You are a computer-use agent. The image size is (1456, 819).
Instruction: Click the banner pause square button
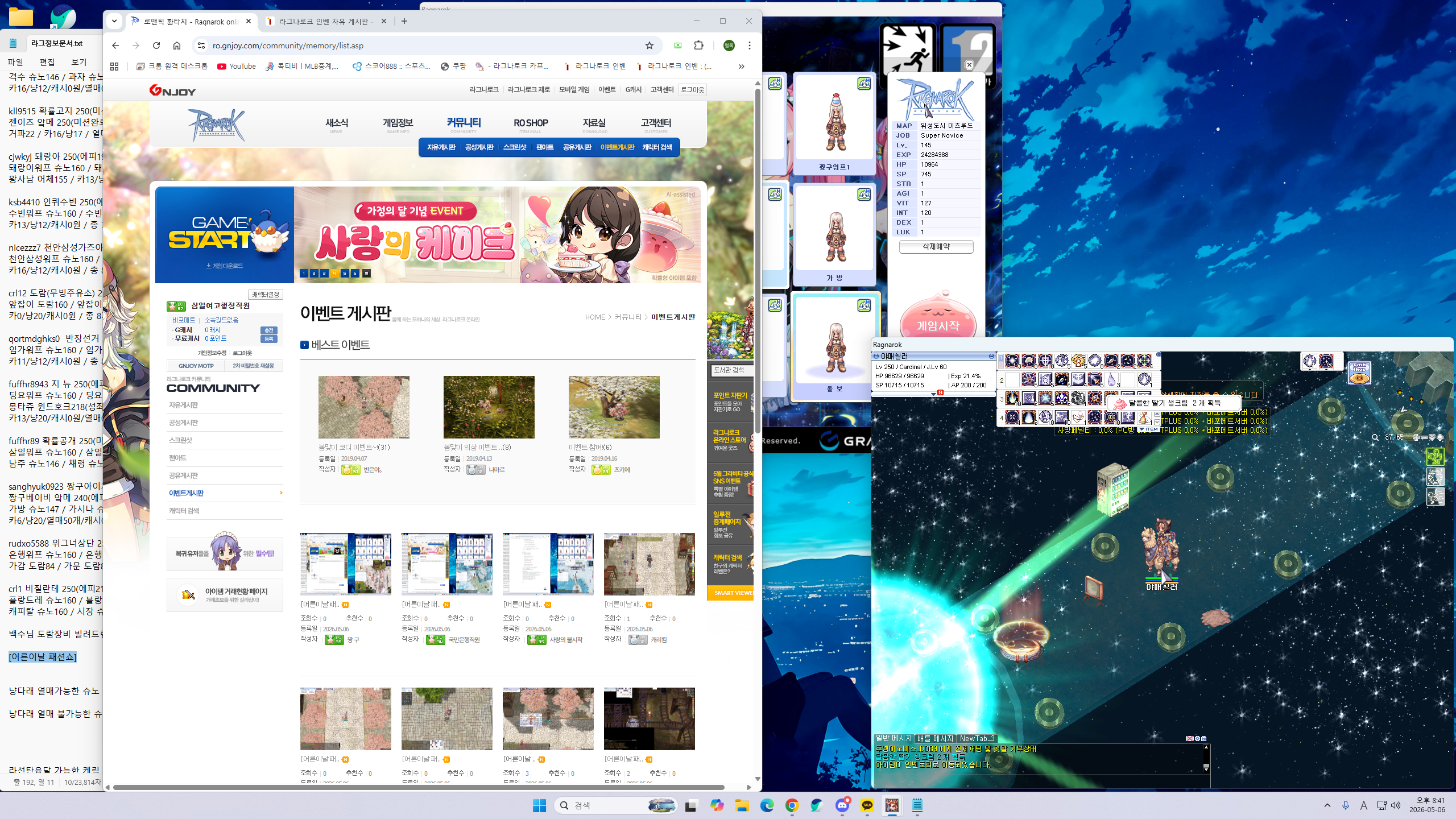click(x=367, y=274)
